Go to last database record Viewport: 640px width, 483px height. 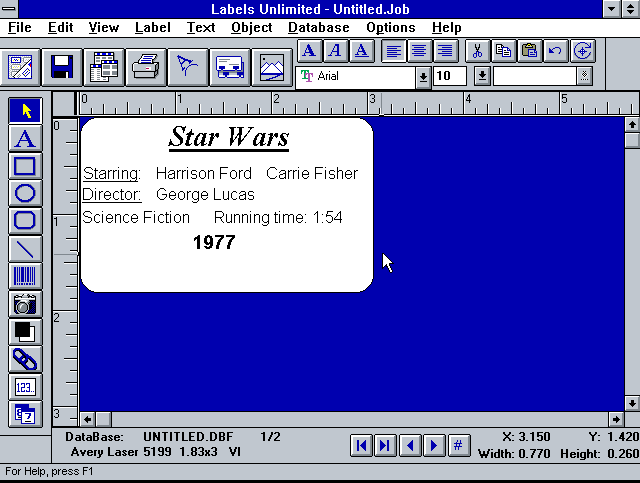point(385,445)
